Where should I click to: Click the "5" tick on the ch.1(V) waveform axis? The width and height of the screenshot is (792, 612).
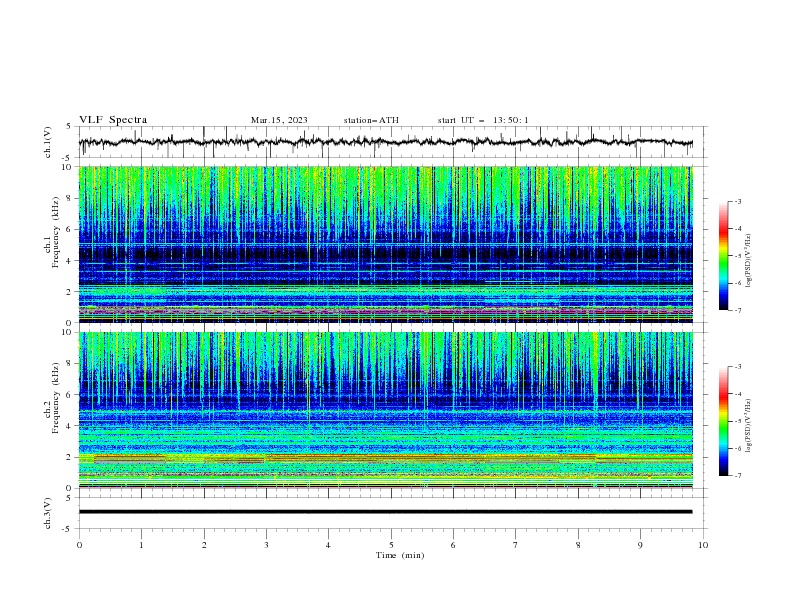pos(70,126)
